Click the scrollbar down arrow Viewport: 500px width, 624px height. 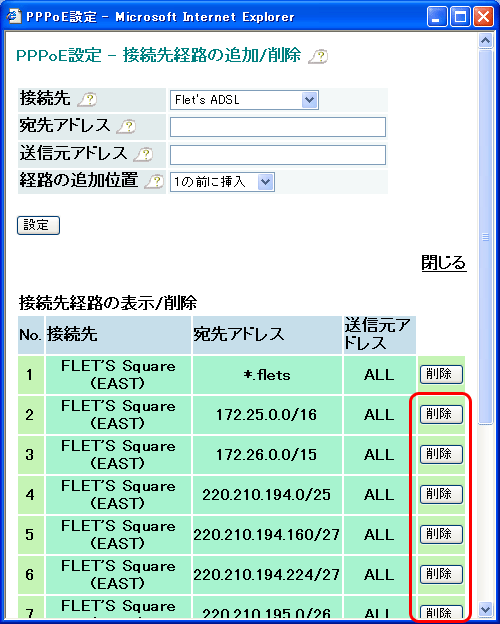coord(485,609)
